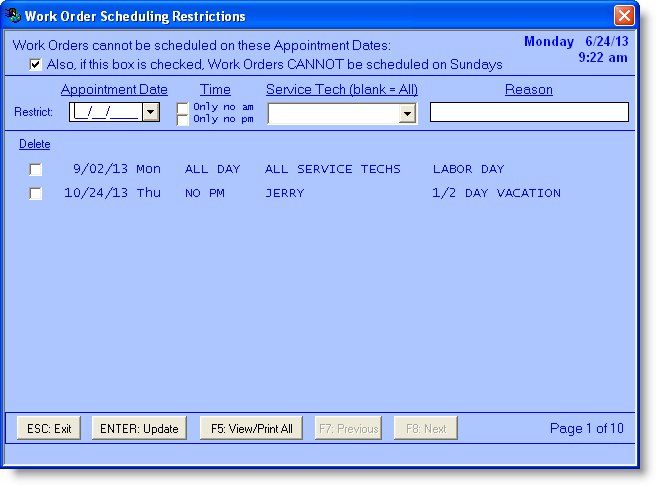Check delete box for Labor Day entry
The height and width of the screenshot is (485, 656).
(x=36, y=170)
